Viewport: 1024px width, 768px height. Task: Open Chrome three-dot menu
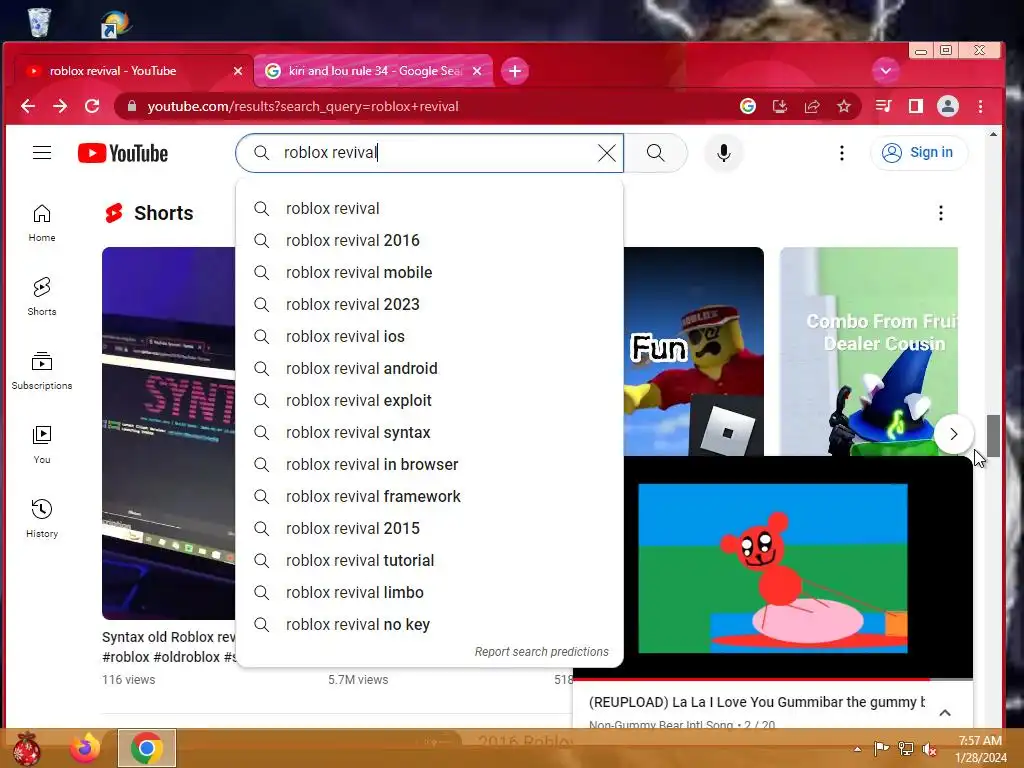click(980, 106)
